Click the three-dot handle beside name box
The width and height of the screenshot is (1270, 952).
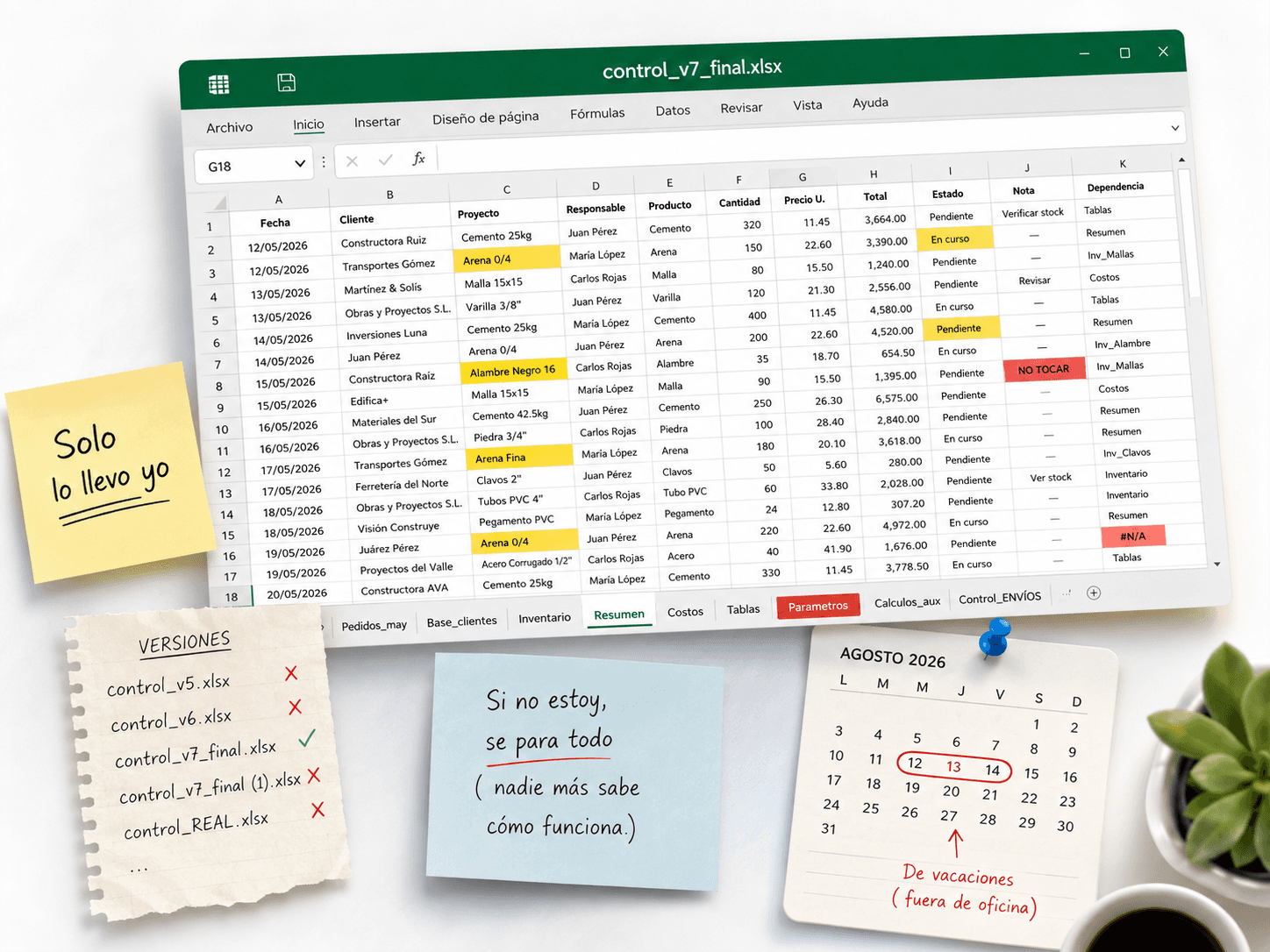pyautogui.click(x=324, y=162)
